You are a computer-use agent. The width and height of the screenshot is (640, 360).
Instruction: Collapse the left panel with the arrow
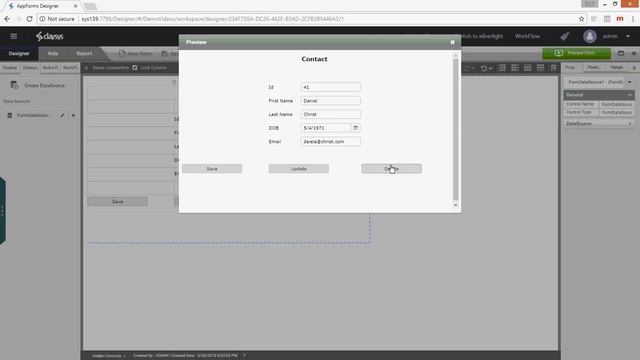point(86,68)
